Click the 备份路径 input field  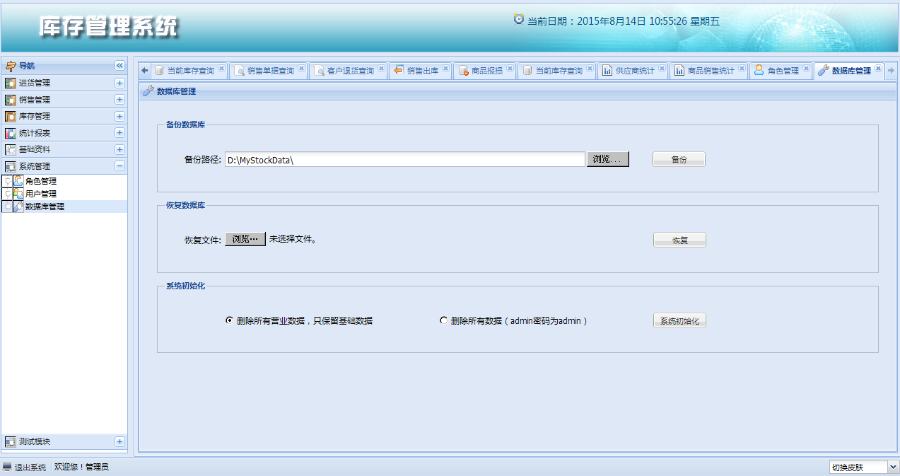click(x=405, y=160)
